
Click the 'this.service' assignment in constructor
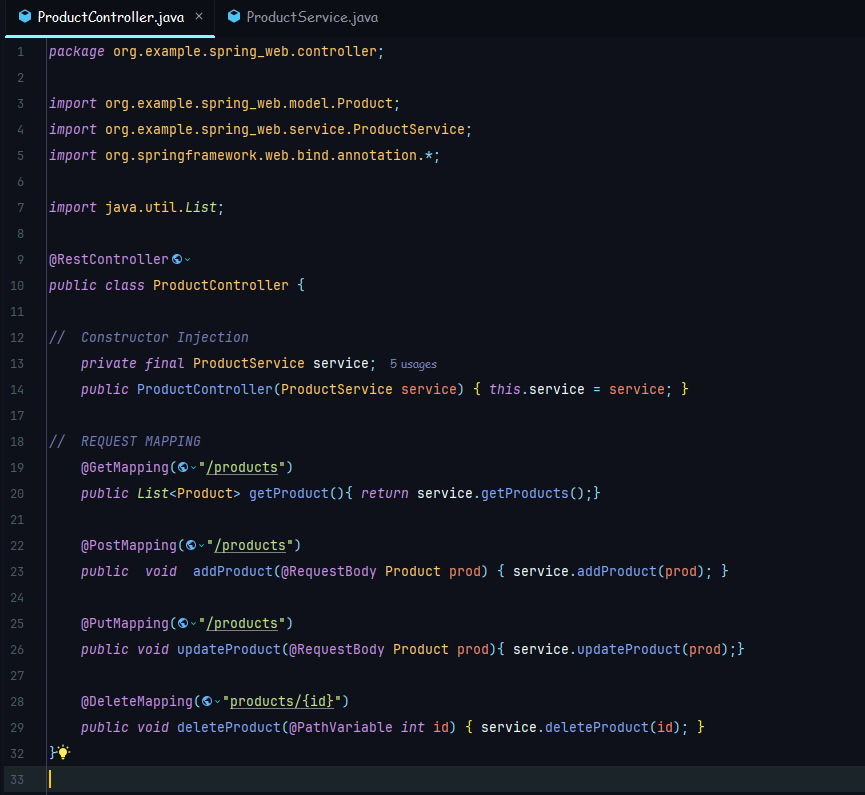coord(537,389)
